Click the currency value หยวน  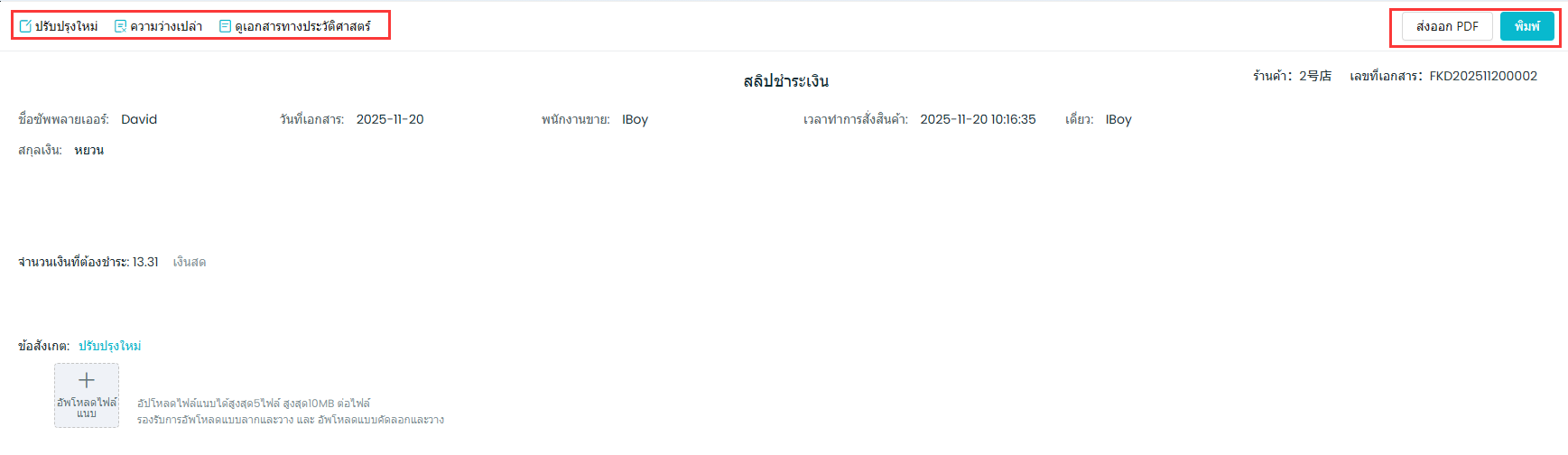(88, 150)
